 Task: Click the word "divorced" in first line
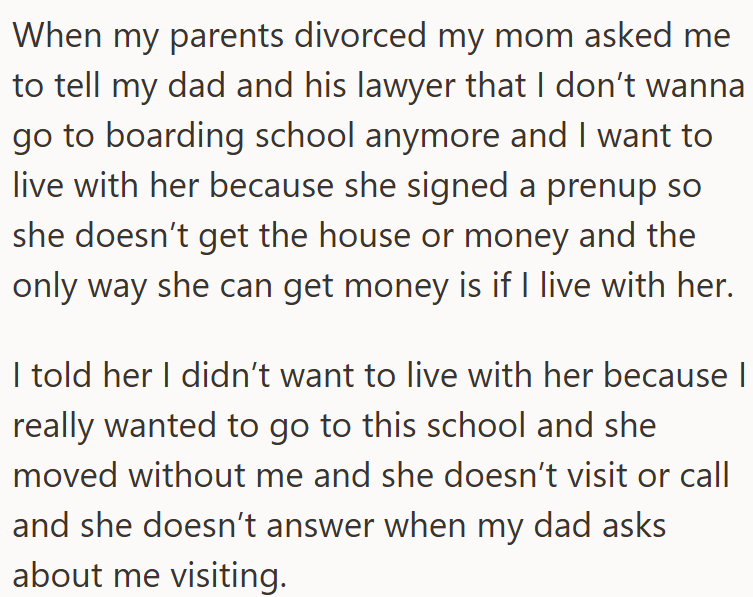coord(360,35)
